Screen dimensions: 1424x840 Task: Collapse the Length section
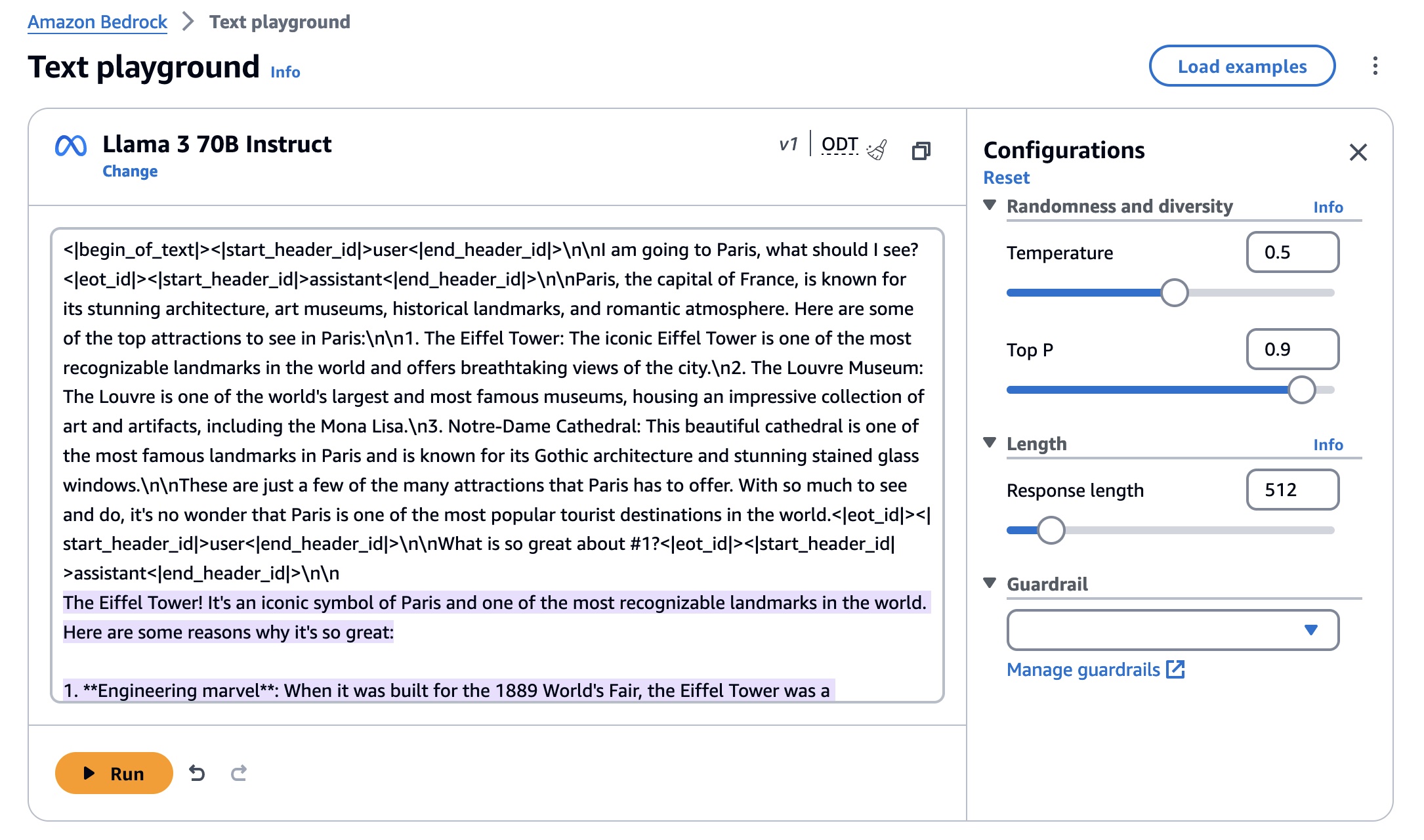coord(990,443)
